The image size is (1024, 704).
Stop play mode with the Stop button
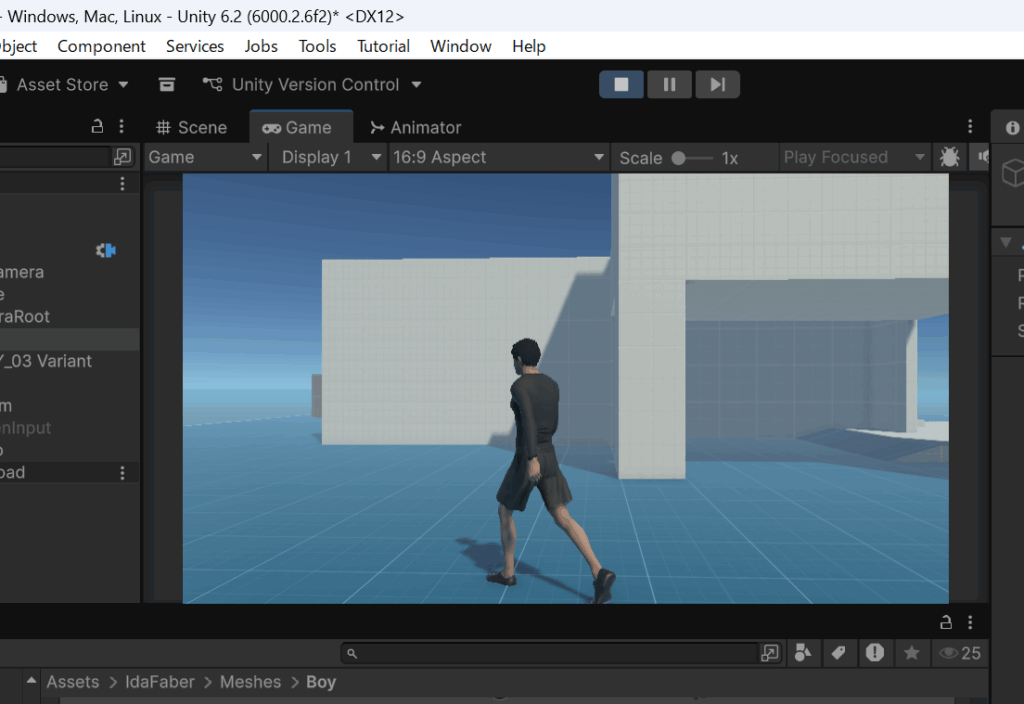pyautogui.click(x=622, y=85)
